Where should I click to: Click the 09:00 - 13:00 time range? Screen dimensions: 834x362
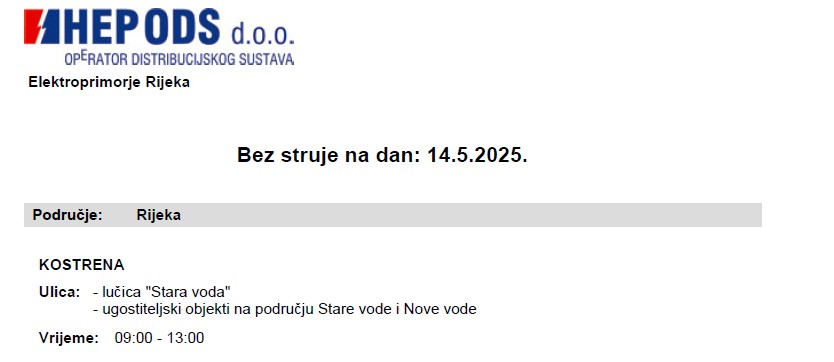pos(159,338)
